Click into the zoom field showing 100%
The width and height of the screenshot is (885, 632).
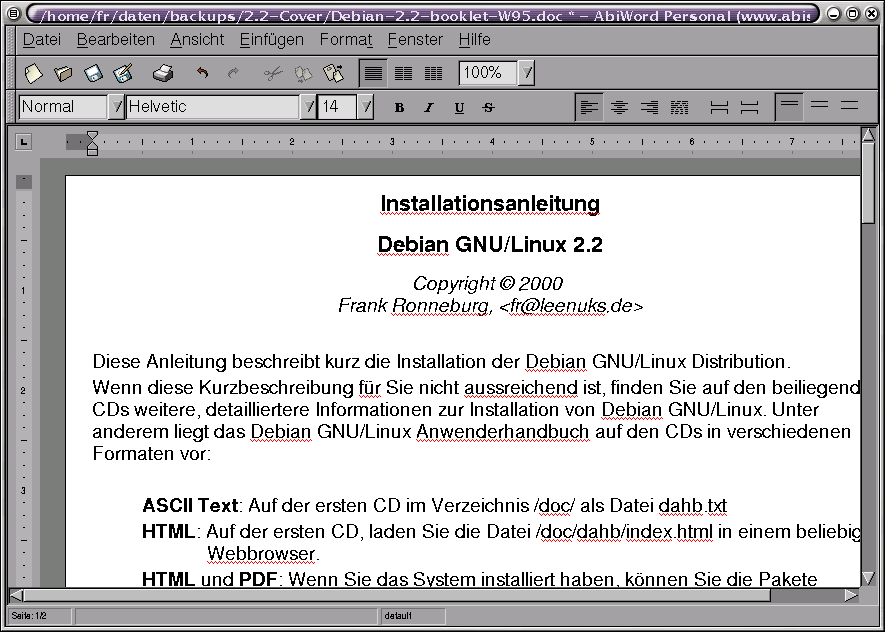488,73
